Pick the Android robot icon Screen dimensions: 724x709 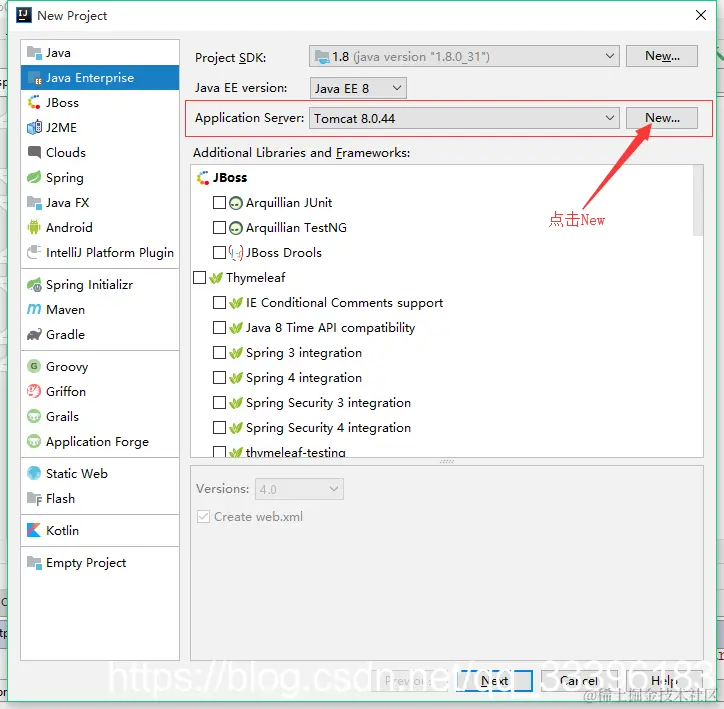(34, 227)
